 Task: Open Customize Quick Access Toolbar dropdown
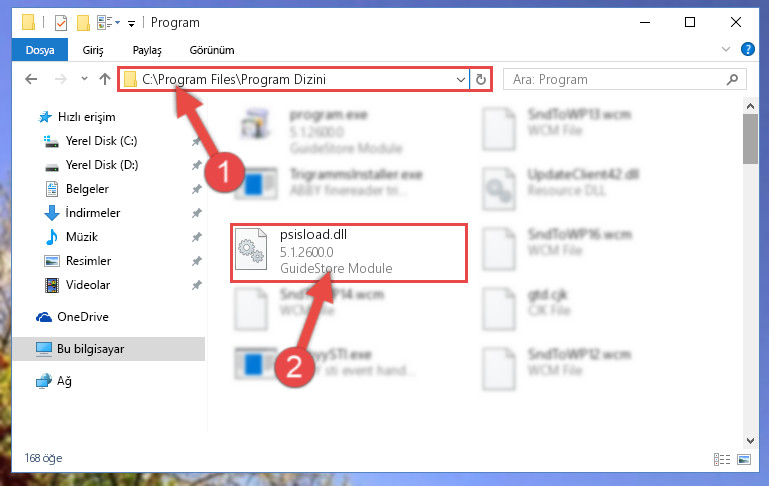click(131, 23)
